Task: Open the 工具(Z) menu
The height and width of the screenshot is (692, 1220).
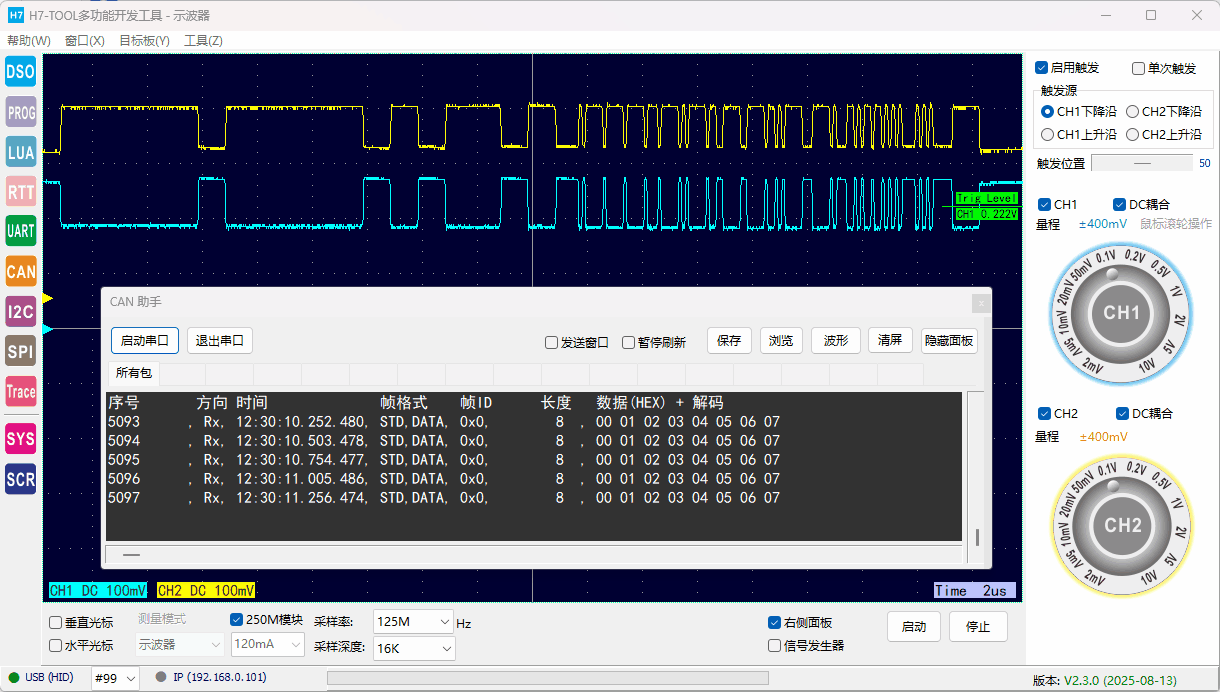Action: 203,41
